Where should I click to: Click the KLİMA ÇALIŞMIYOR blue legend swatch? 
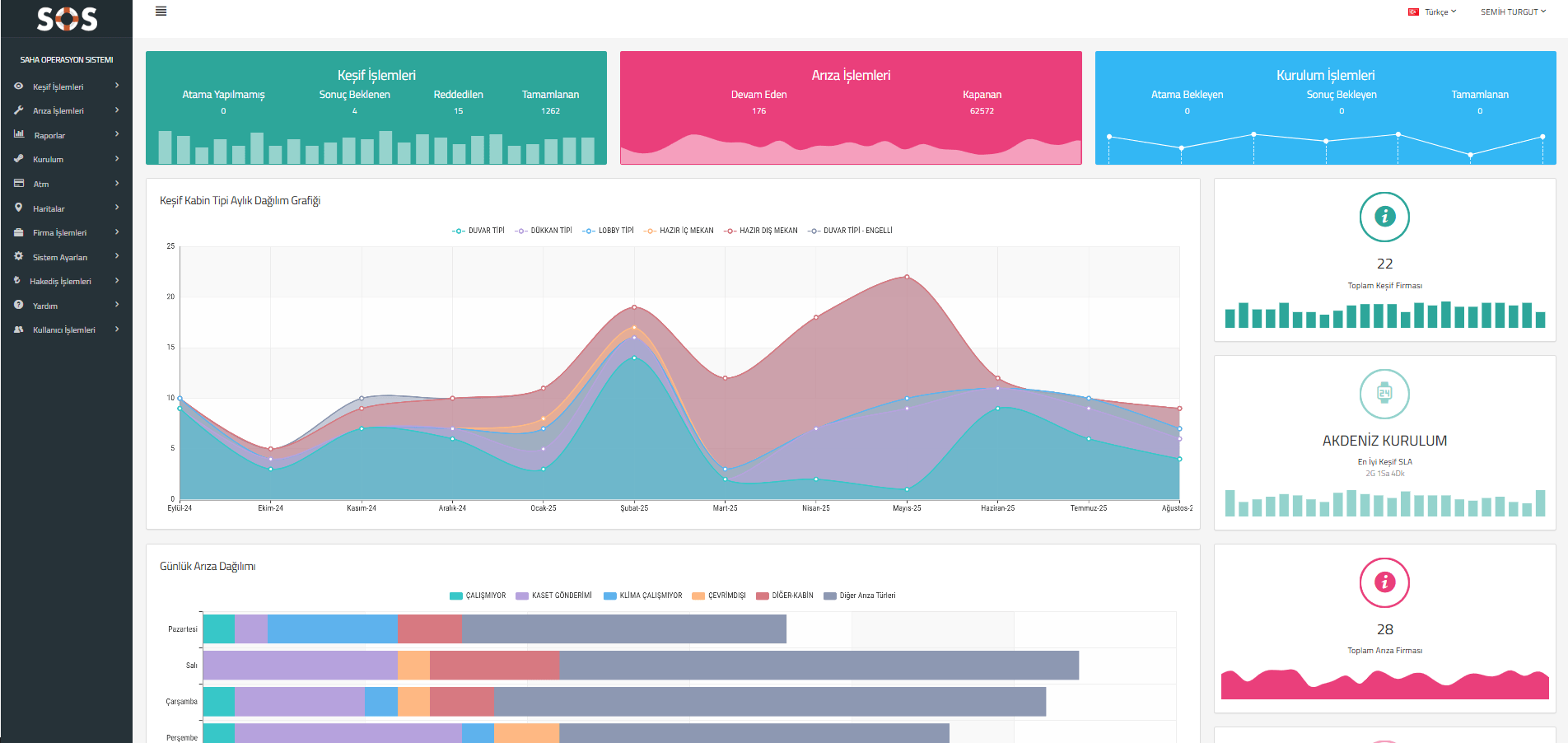pyautogui.click(x=610, y=596)
